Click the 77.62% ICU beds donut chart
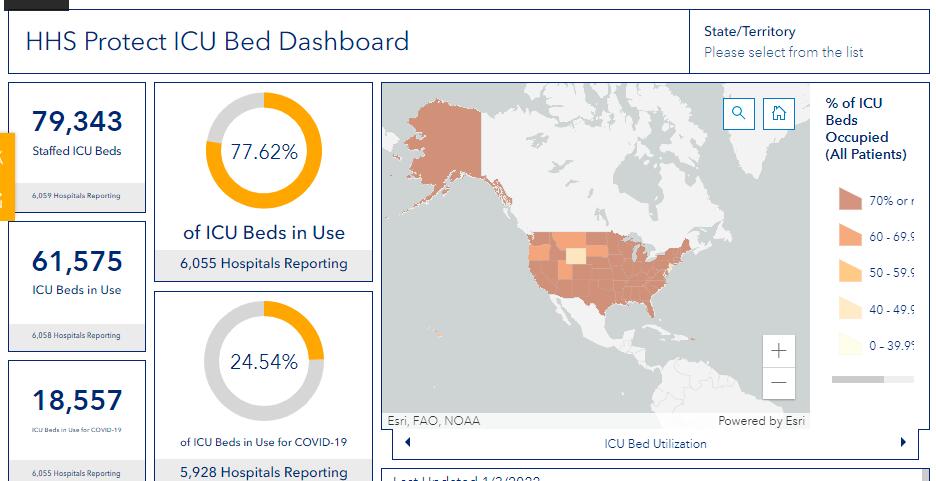The height and width of the screenshot is (481, 936). point(264,151)
